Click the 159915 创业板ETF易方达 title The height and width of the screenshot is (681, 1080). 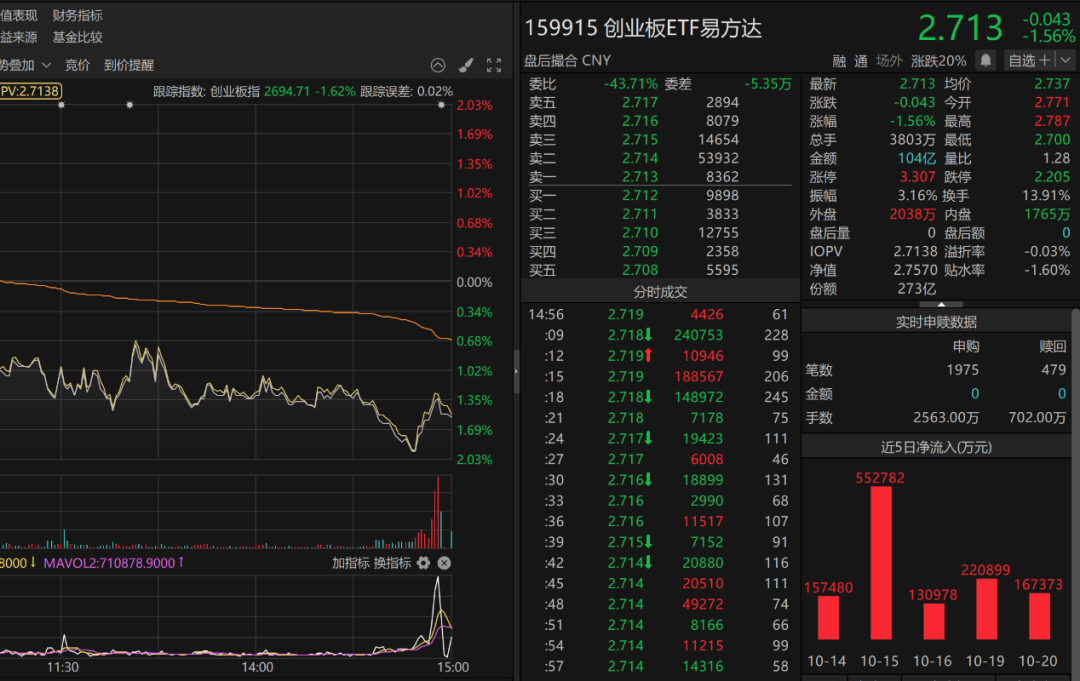(x=643, y=28)
